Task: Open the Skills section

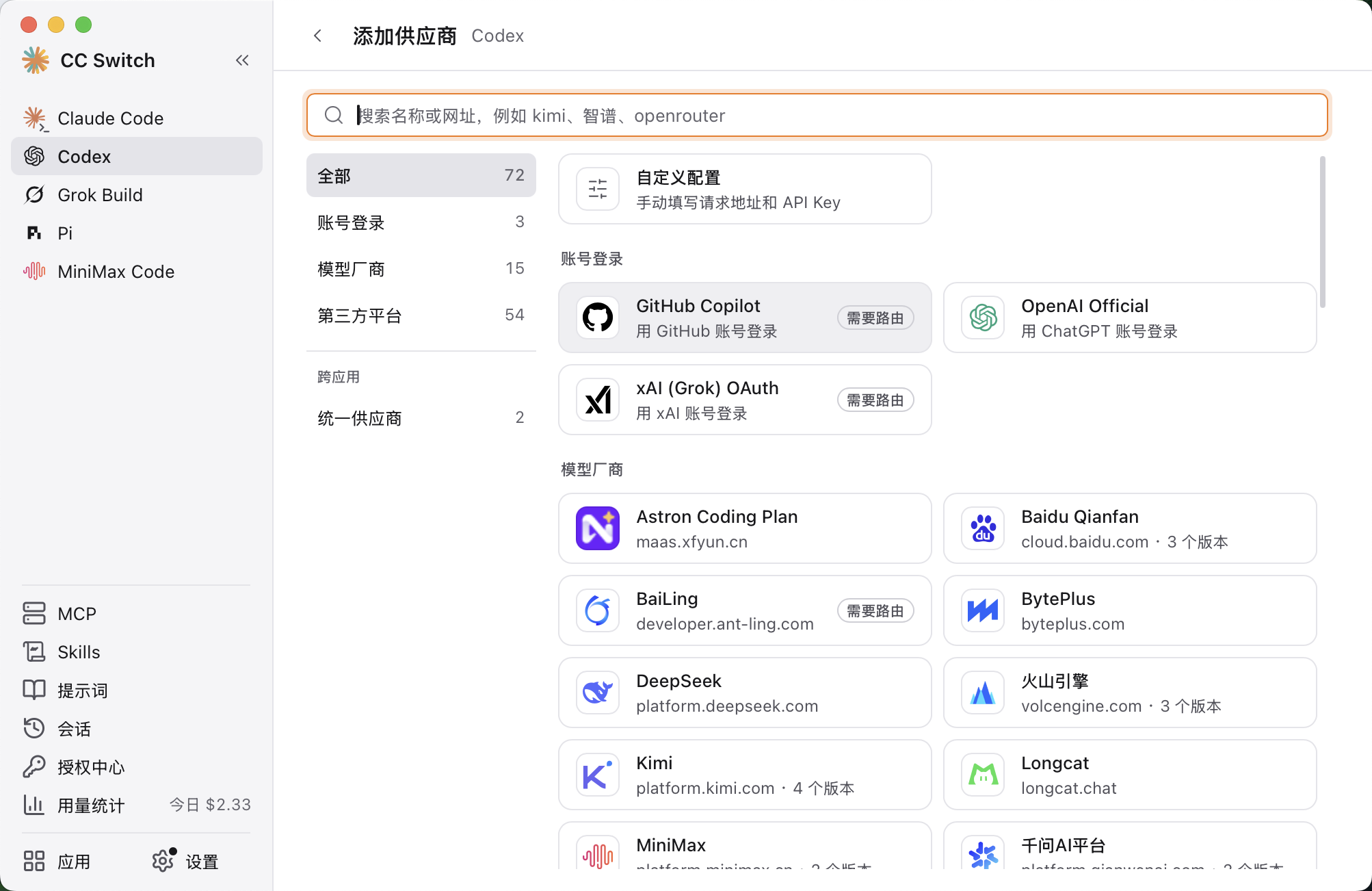Action: click(137, 651)
